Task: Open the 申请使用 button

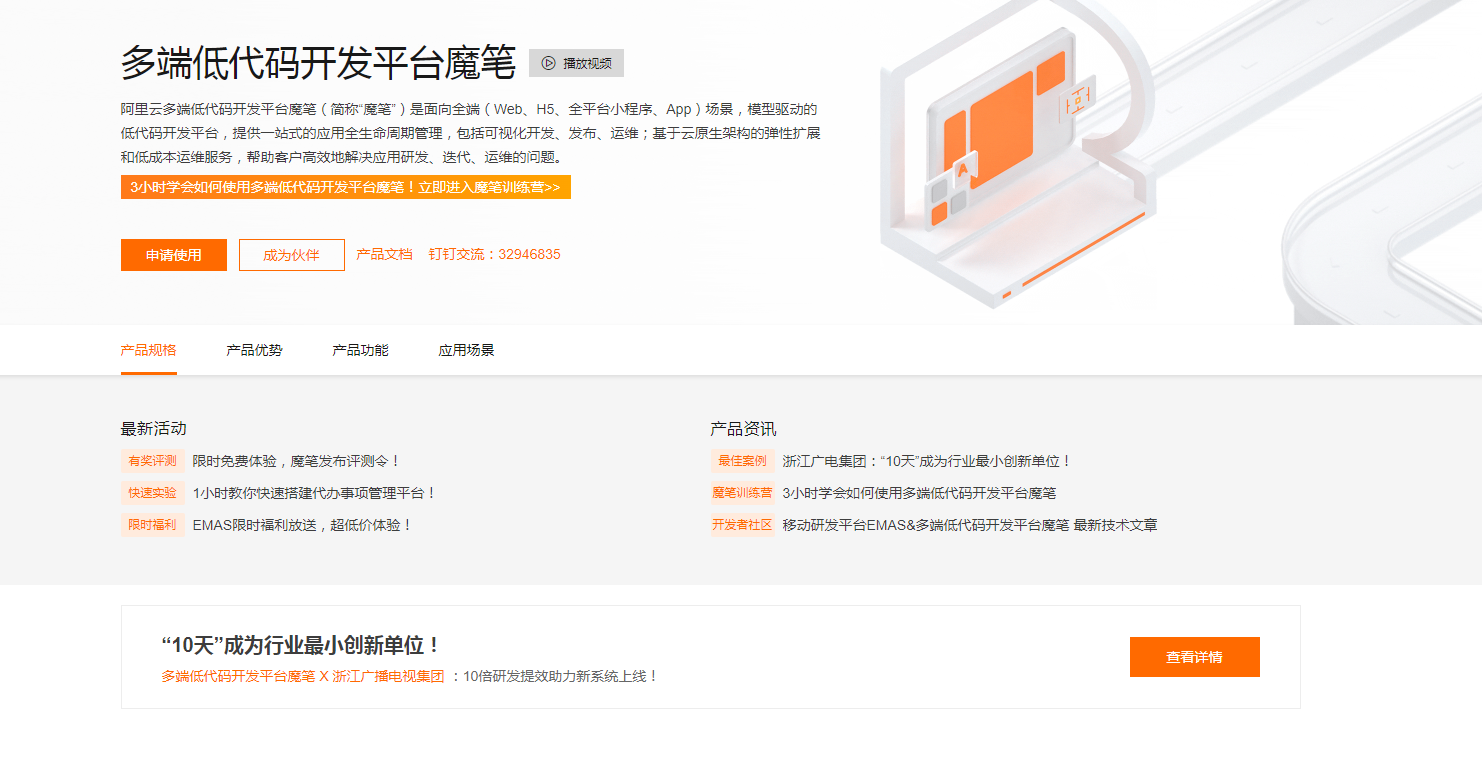Action: click(x=174, y=255)
